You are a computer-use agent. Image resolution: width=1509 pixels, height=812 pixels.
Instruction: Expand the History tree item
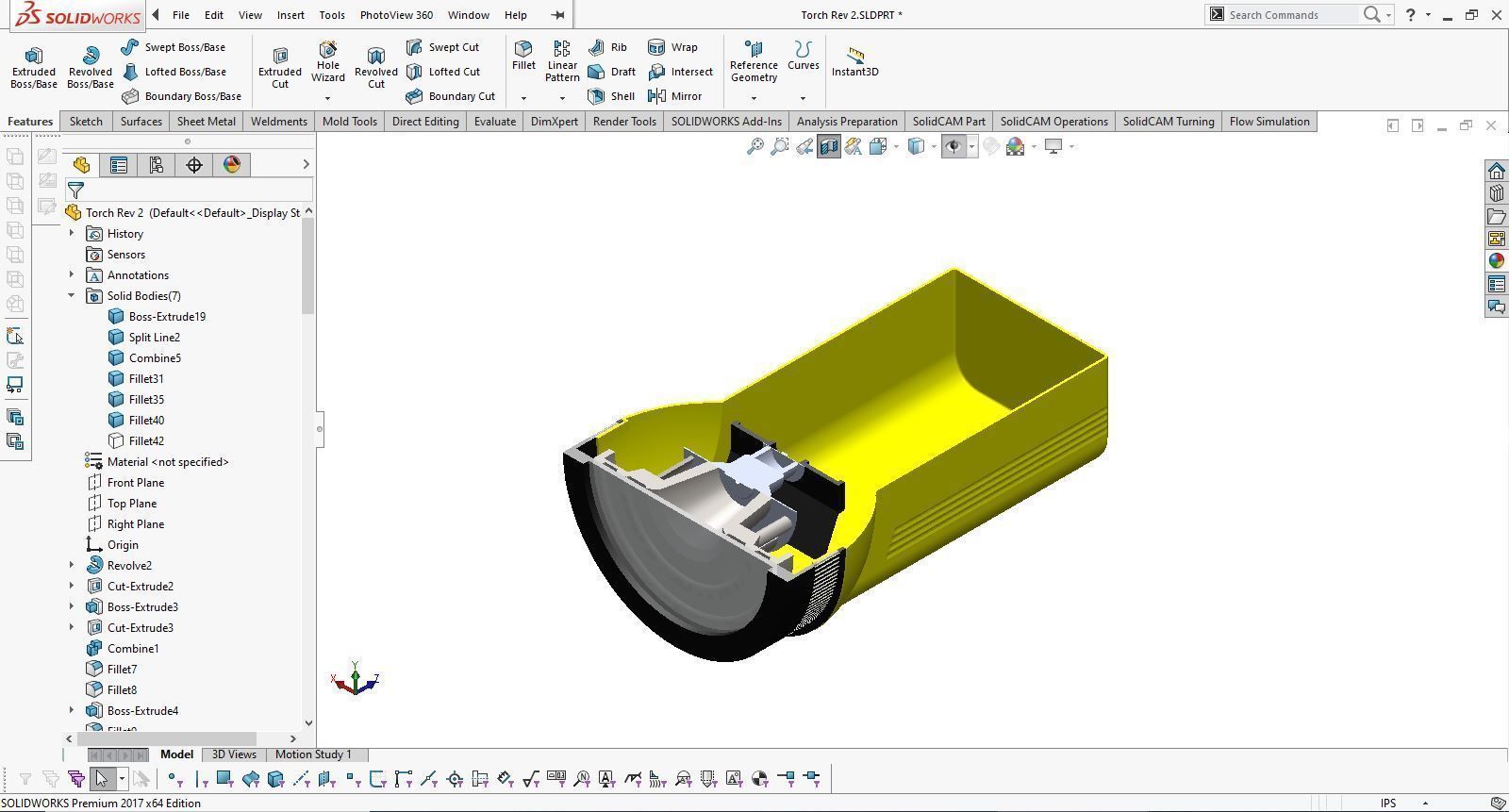(72, 233)
